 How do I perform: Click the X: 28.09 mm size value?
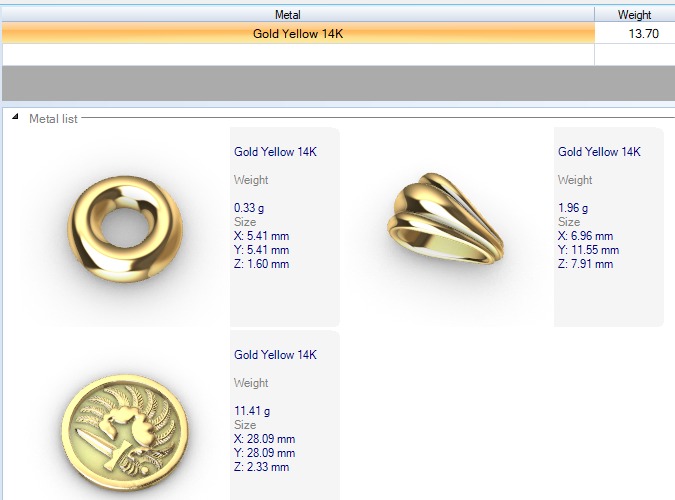264,439
